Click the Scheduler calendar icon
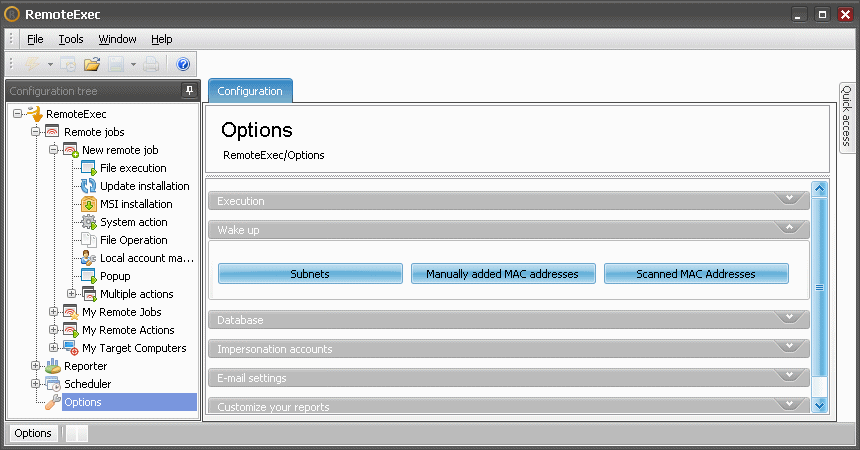Image resolution: width=860 pixels, height=450 pixels. point(53,384)
